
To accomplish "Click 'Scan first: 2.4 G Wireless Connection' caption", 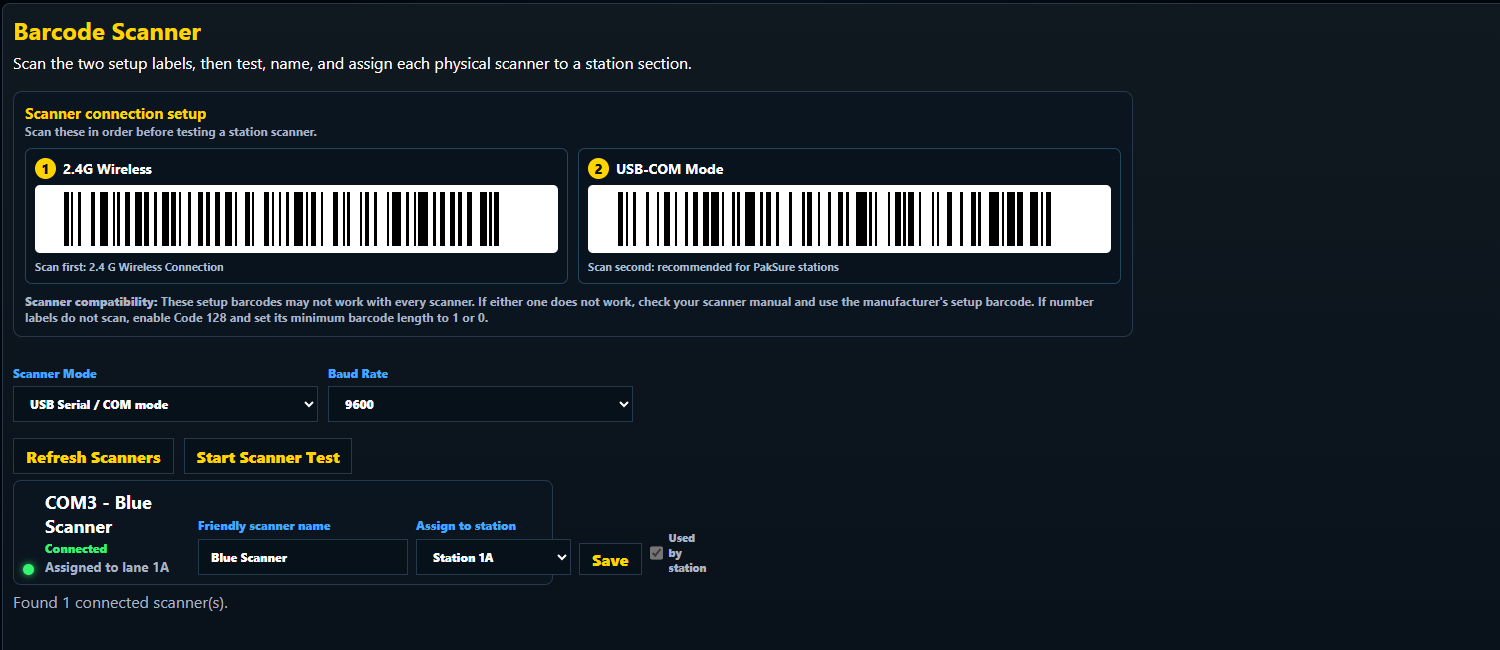I will click(x=129, y=267).
